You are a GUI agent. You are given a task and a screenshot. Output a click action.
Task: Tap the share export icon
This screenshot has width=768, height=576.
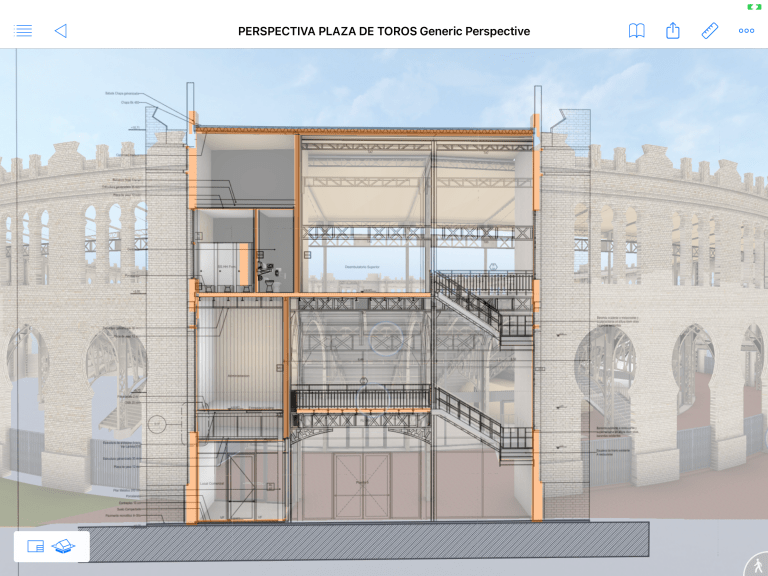pos(673,31)
